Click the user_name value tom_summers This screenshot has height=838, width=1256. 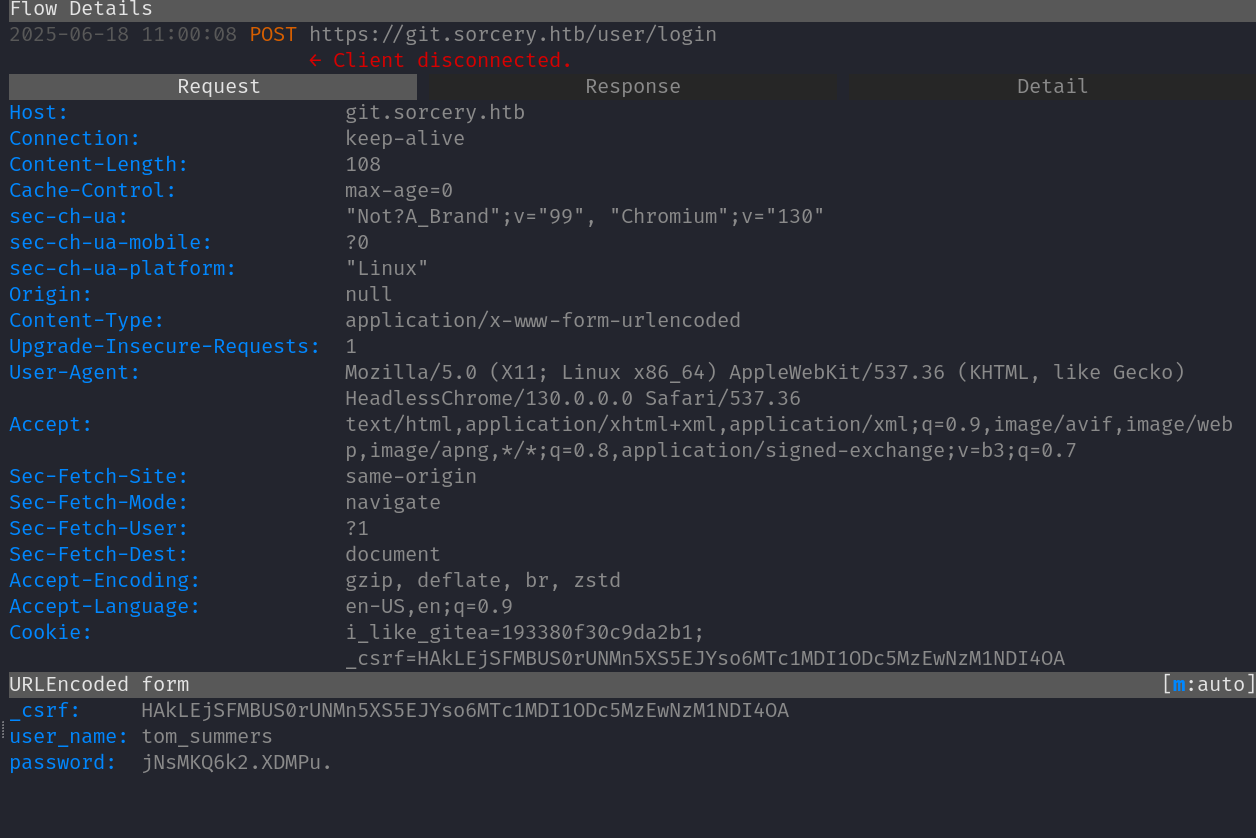tap(206, 736)
